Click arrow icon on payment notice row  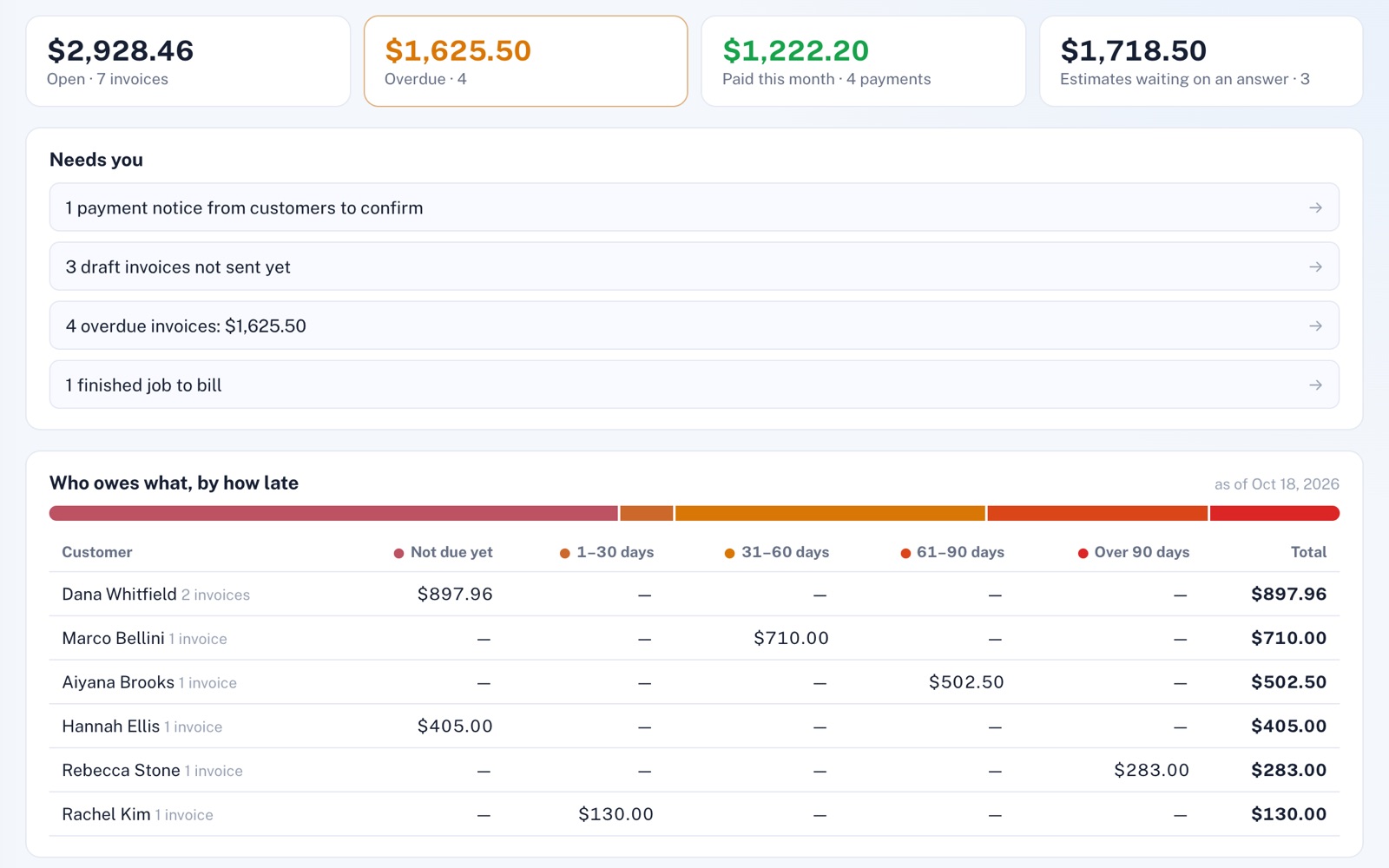1316,207
